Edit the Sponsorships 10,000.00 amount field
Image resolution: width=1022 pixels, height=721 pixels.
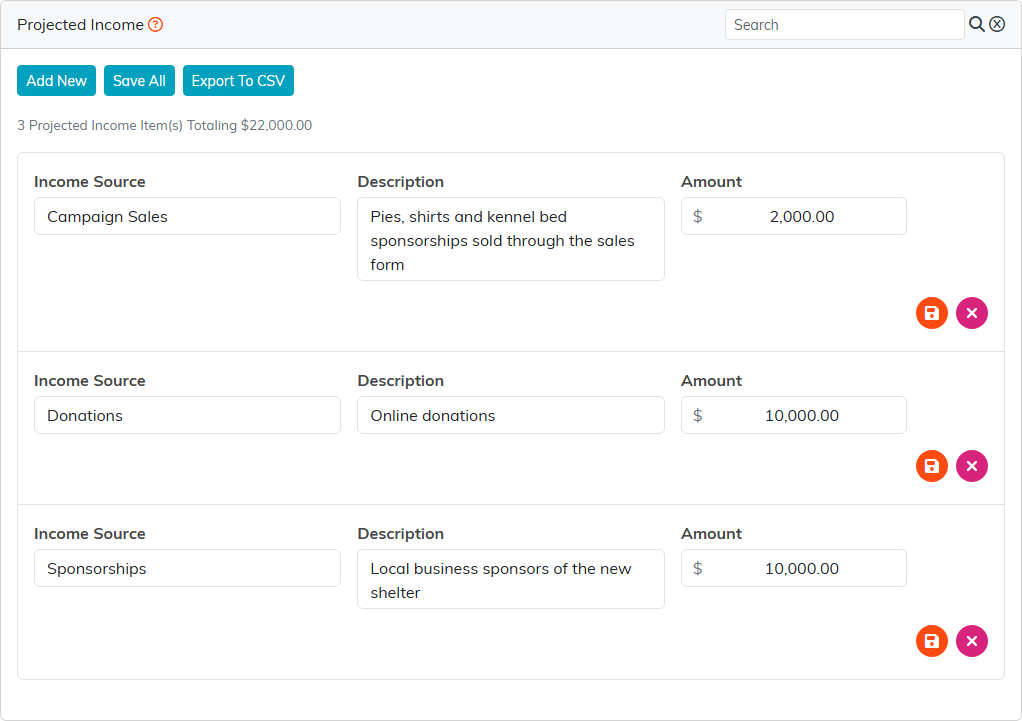794,568
